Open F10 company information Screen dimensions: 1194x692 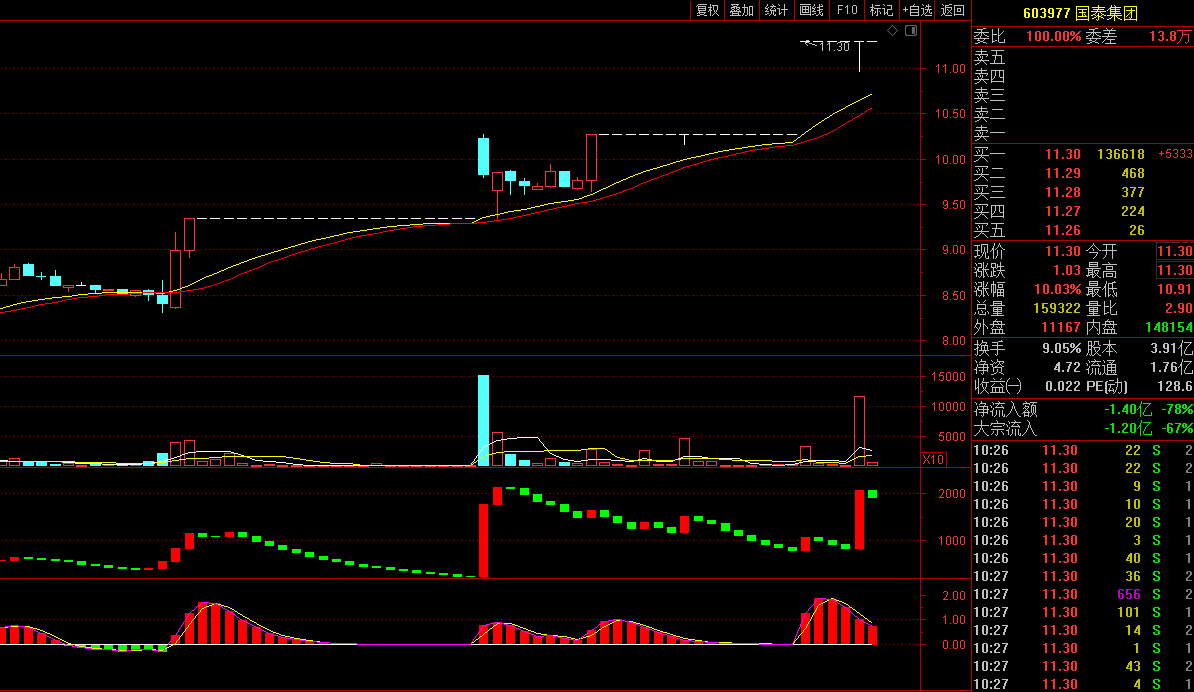point(847,10)
